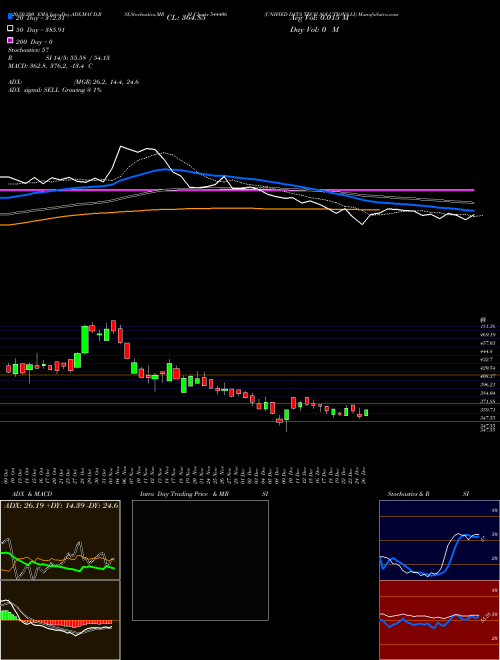Click the empty intraday trading price panel

coord(200,560)
